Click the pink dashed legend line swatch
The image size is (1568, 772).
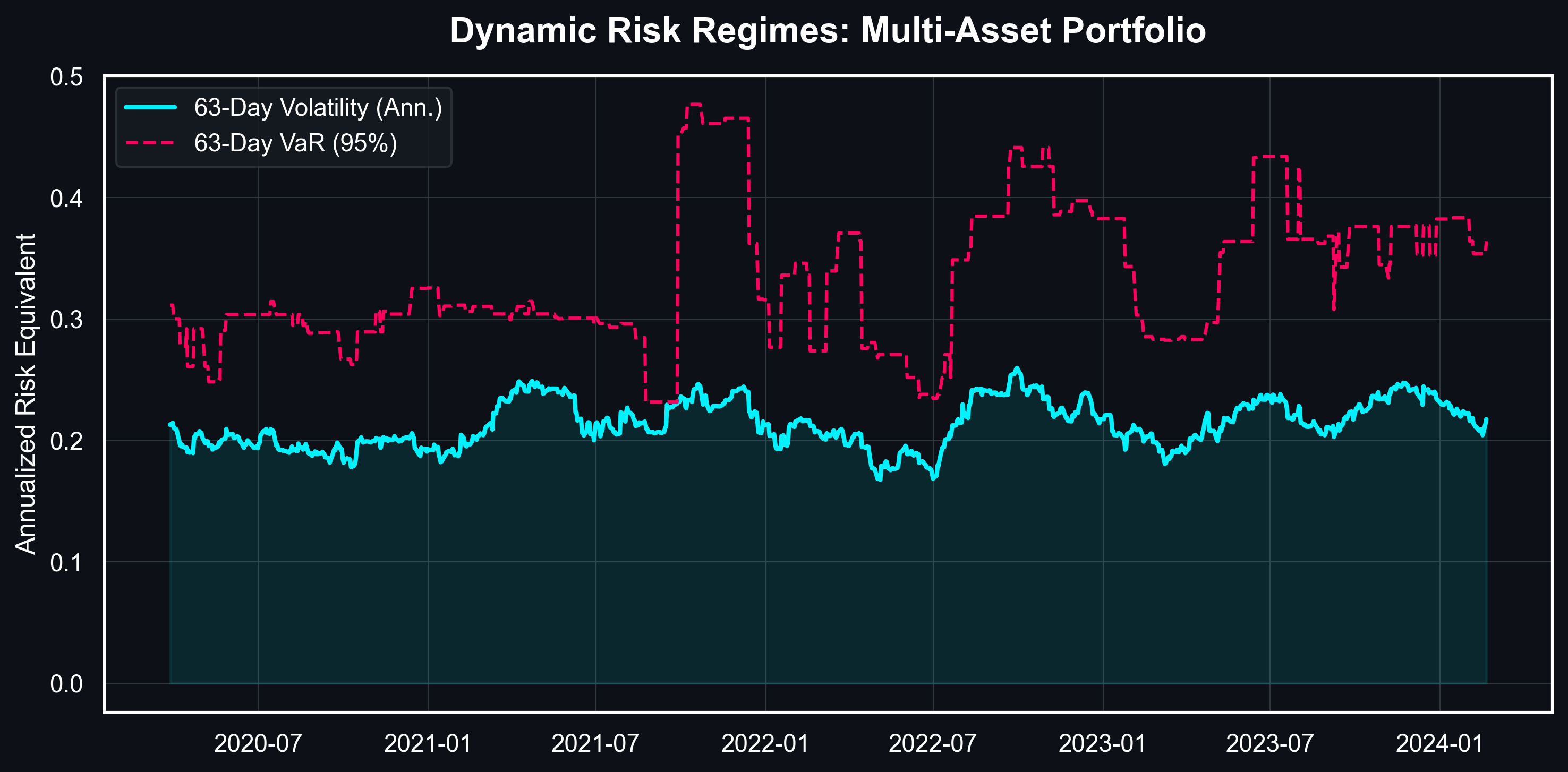pyautogui.click(x=150, y=143)
